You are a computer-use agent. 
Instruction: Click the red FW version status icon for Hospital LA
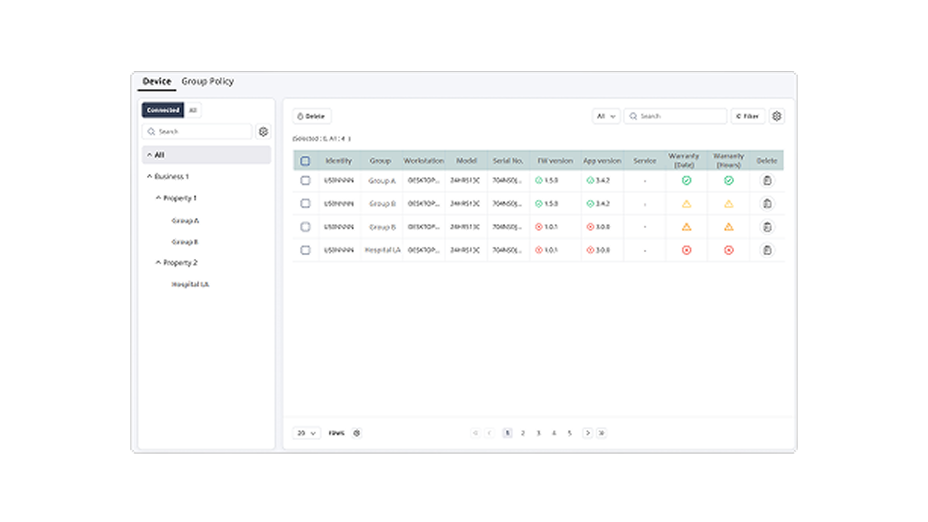(539, 250)
